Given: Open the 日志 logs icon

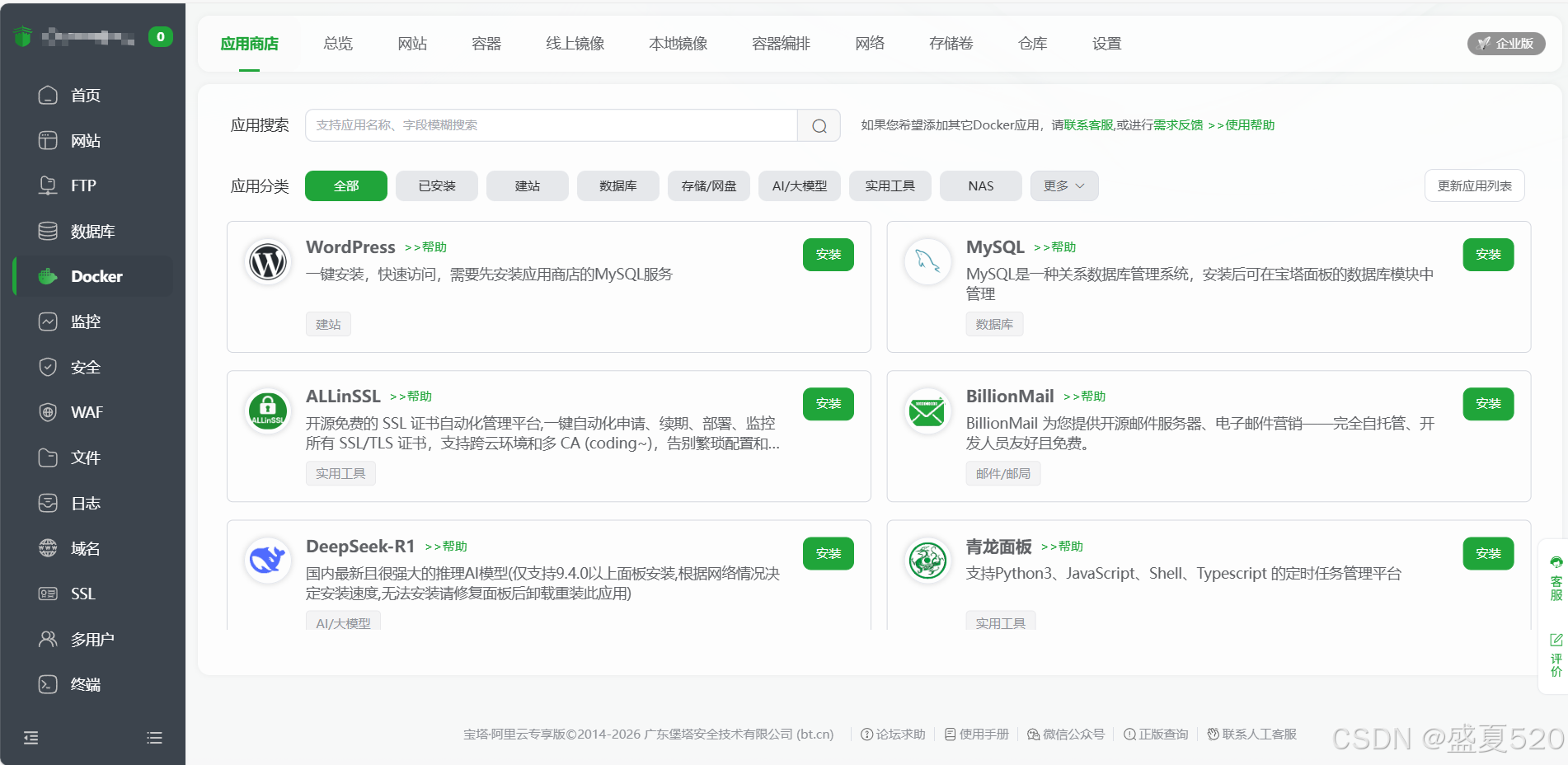Looking at the screenshot, I should [x=48, y=503].
